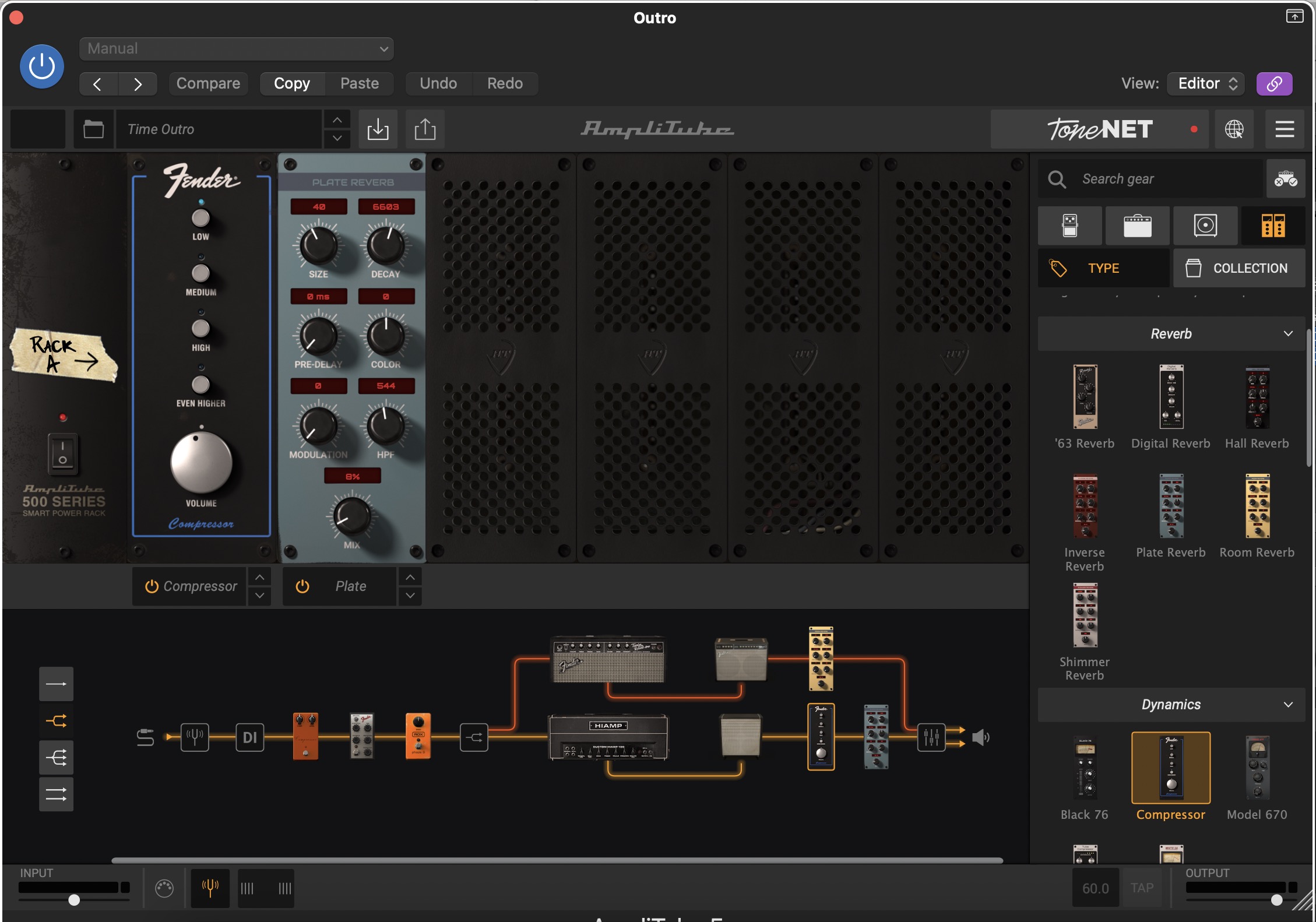1316x922 pixels.
Task: Toggle the tuner button in bottom bar
Action: 210,888
